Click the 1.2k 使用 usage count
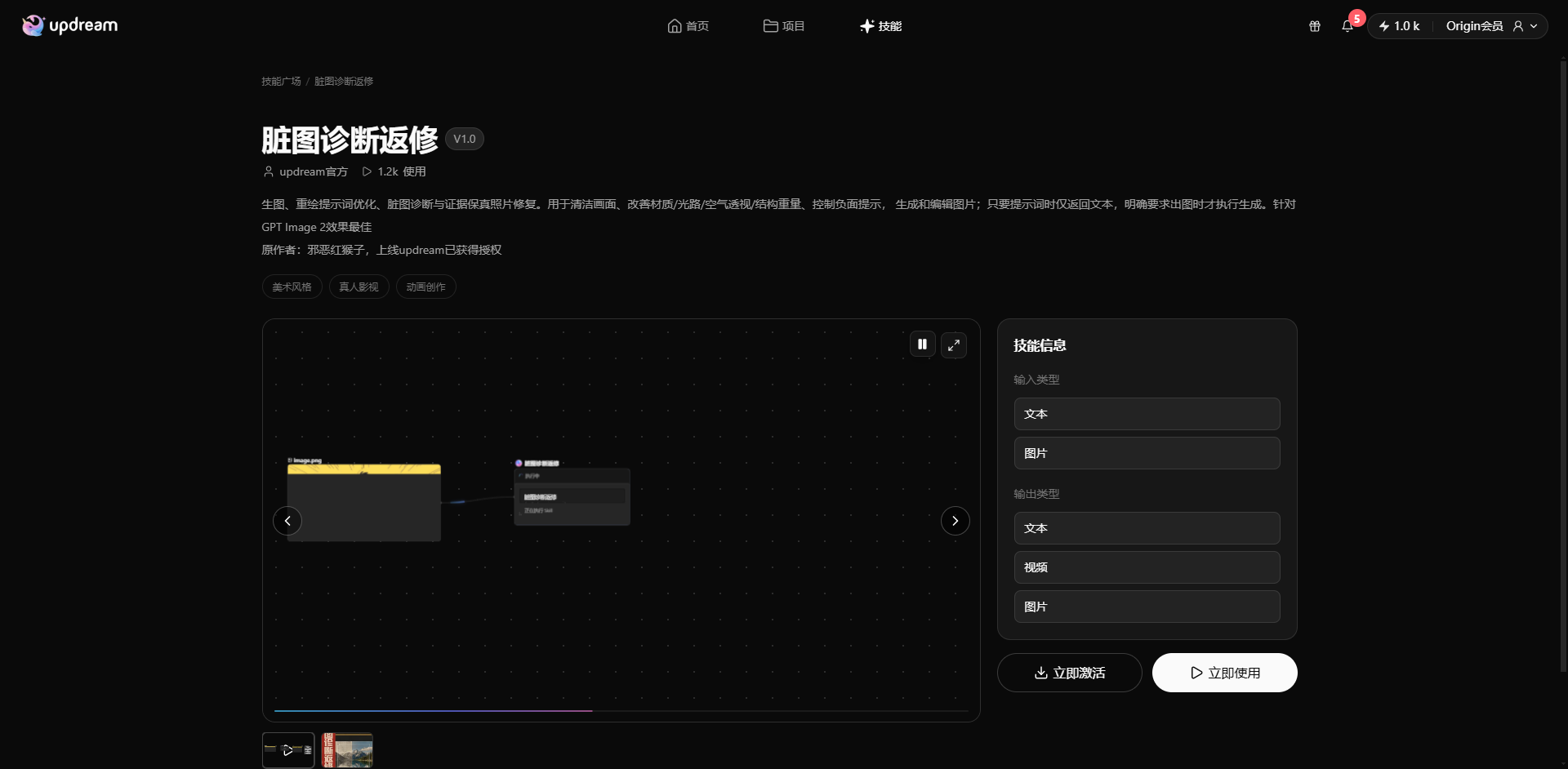 click(394, 171)
